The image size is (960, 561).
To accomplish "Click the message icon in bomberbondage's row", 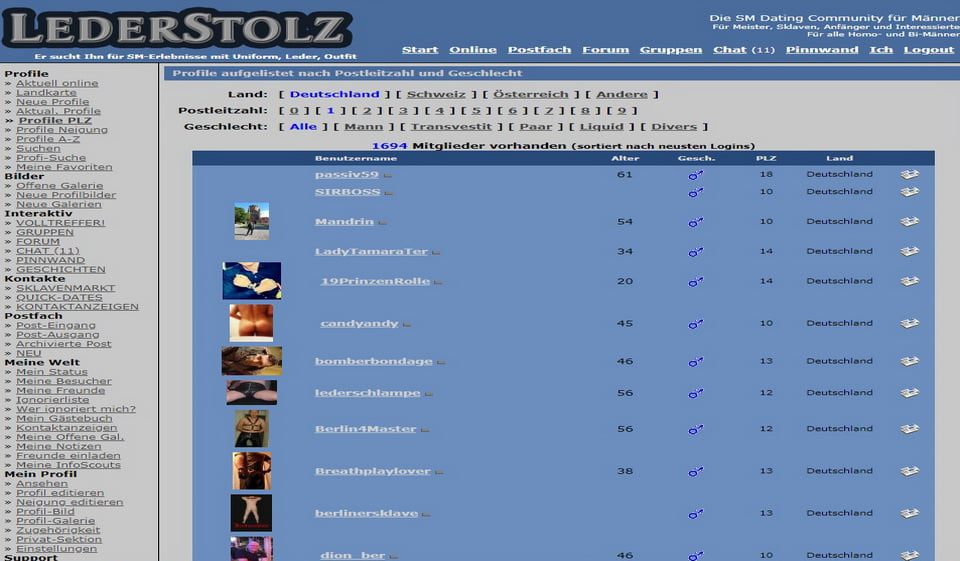I will 909,362.
